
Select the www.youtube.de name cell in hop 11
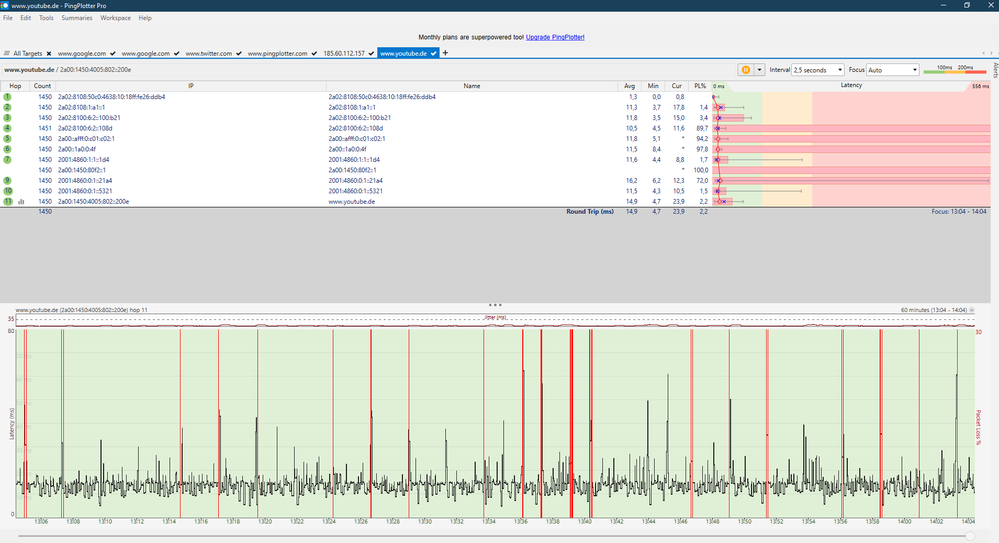tap(352, 201)
